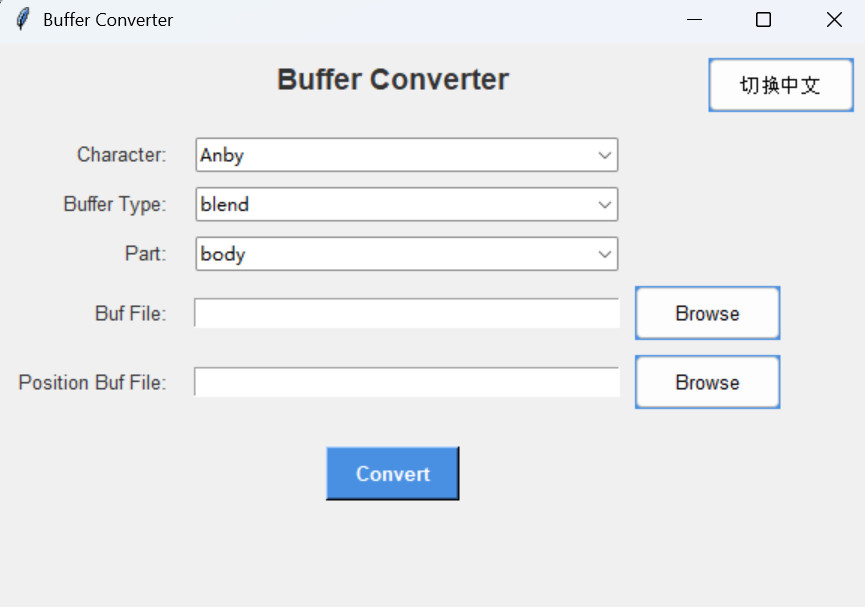Click the Position Buf File: label

(x=92, y=382)
